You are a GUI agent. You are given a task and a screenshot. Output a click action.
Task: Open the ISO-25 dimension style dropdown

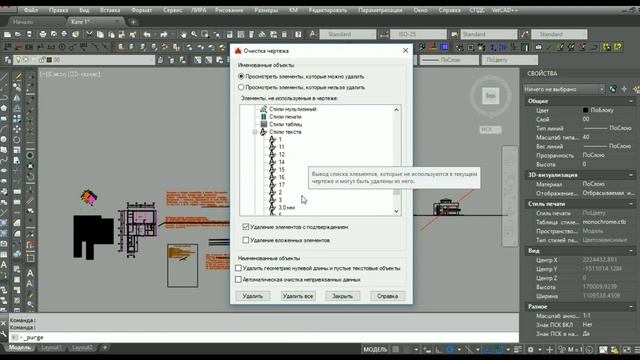[418, 34]
